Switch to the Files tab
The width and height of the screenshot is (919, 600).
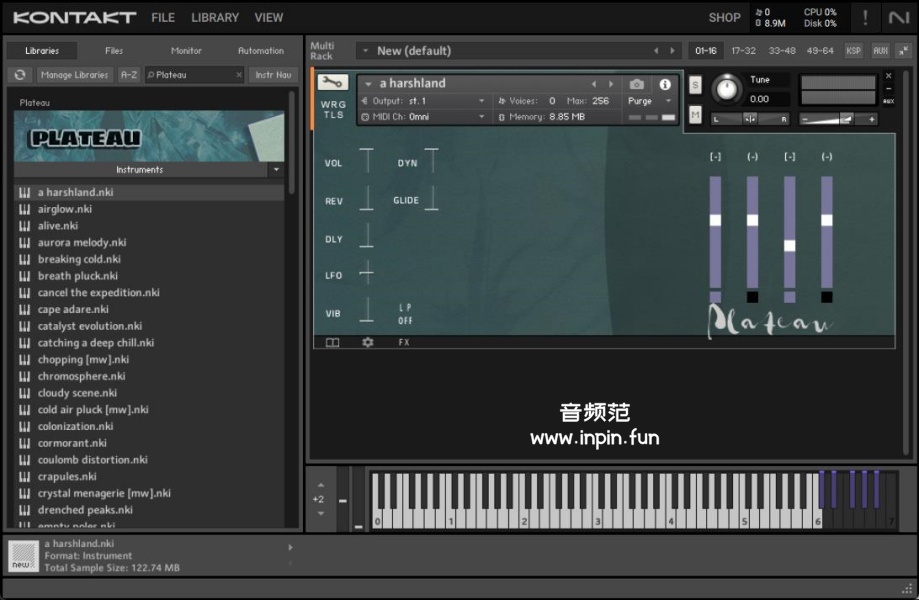[114, 50]
